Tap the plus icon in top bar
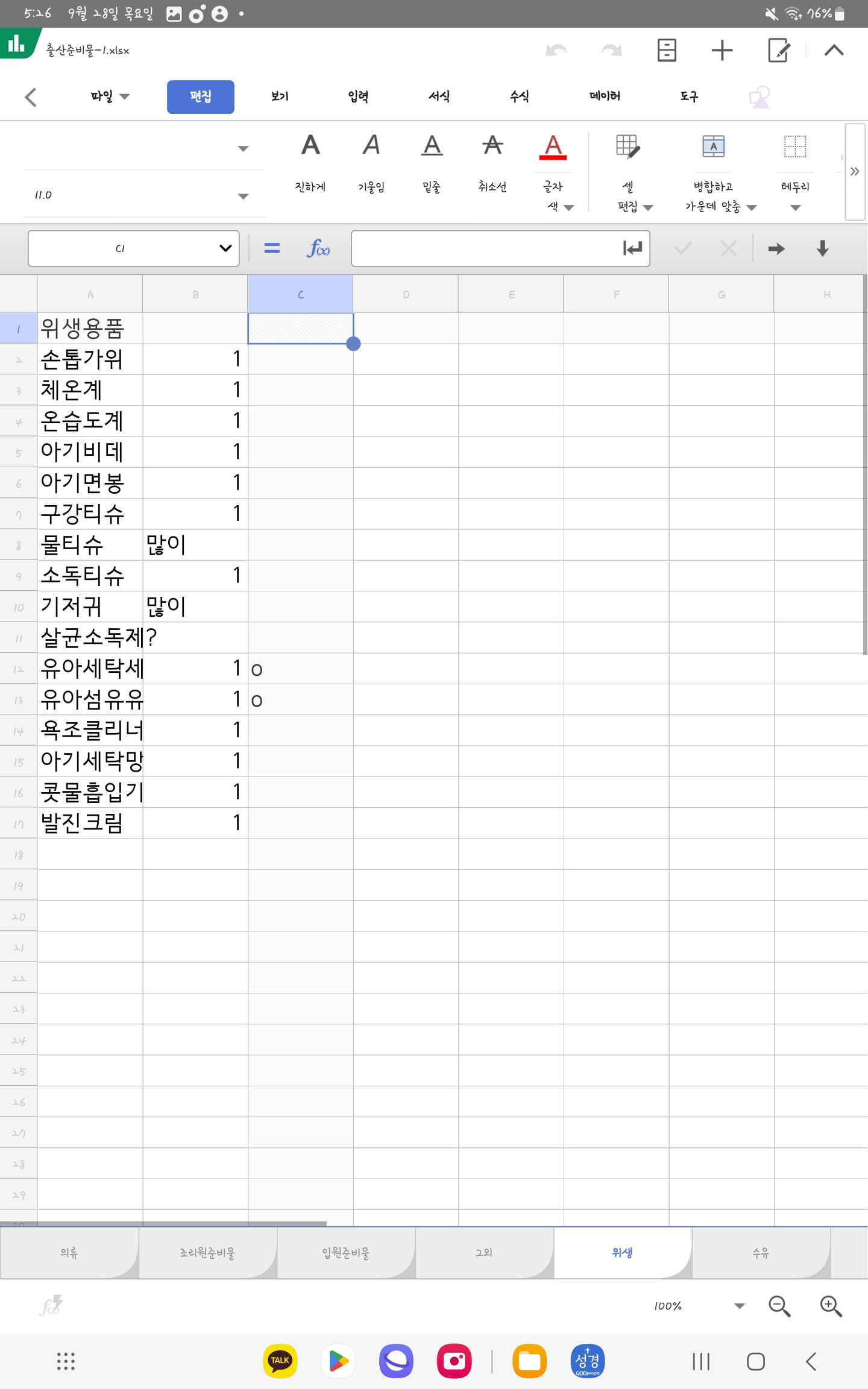This screenshot has width=868, height=1389. coord(722,50)
